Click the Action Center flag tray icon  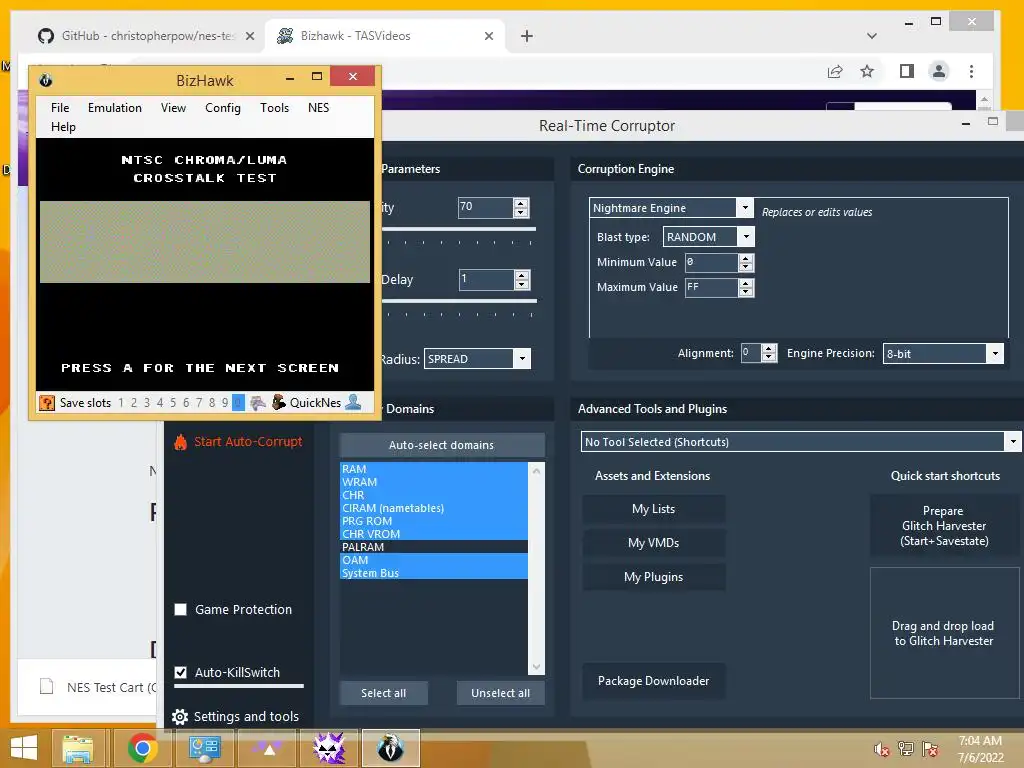coord(930,749)
